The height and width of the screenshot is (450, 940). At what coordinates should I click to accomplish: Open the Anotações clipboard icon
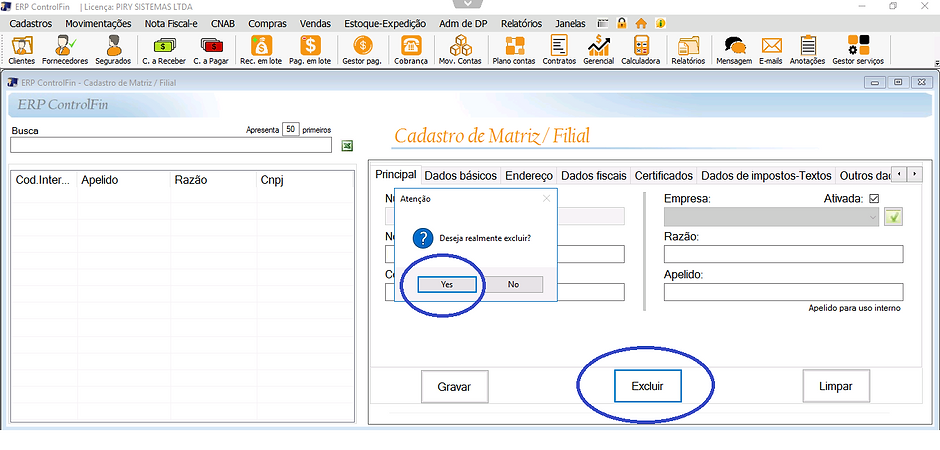[808, 50]
